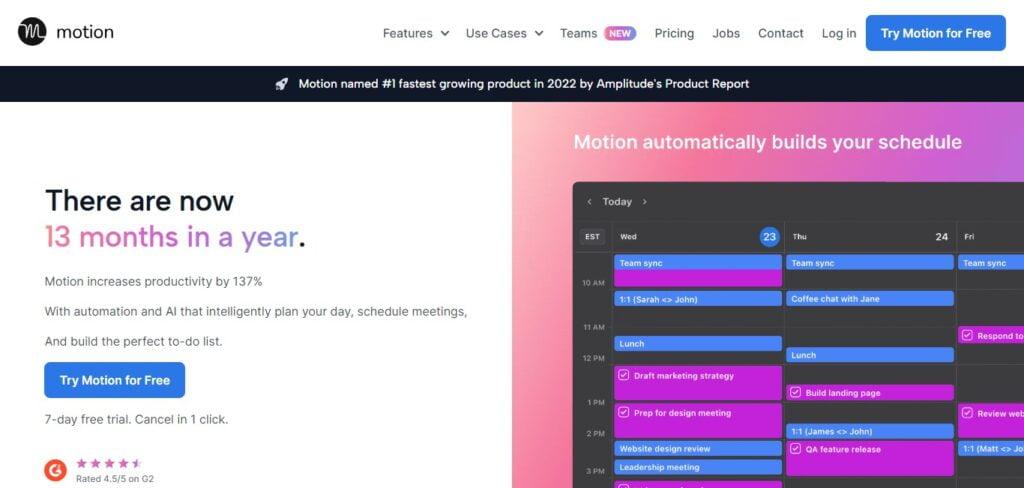Image resolution: width=1024 pixels, height=488 pixels.
Task: Open the Contact page
Action: coord(780,33)
